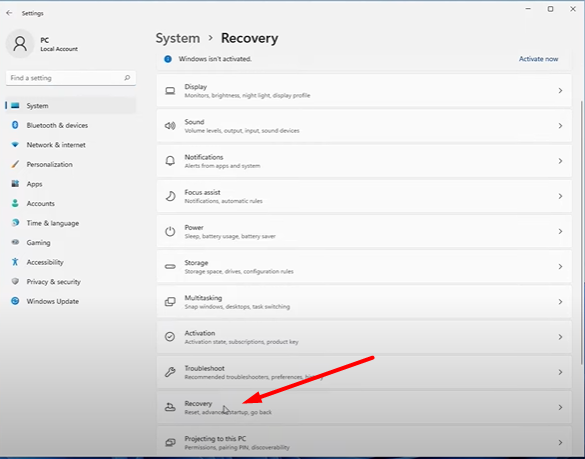Click the back arrow in Settings header
The height and width of the screenshot is (459, 585).
[x=9, y=13]
